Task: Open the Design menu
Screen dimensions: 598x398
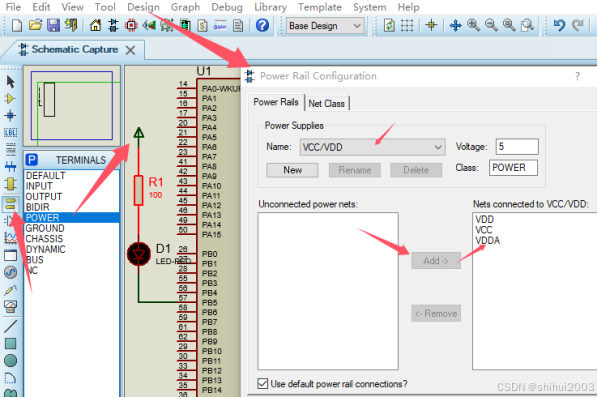Action: pos(143,7)
